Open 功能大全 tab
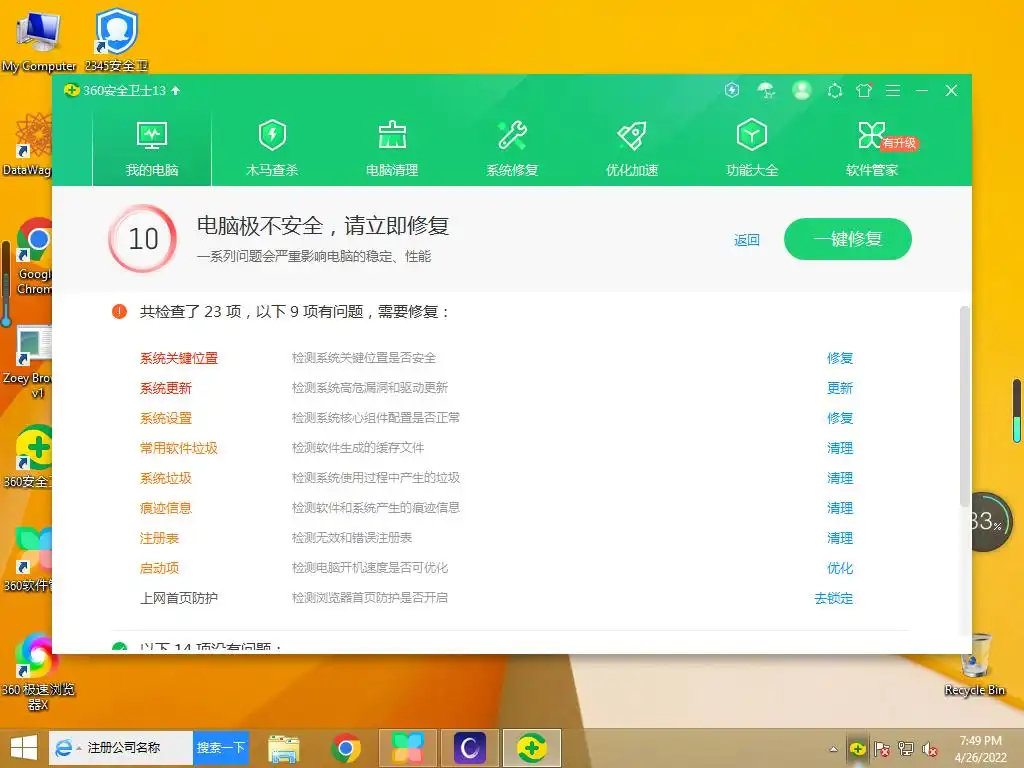 tap(752, 149)
